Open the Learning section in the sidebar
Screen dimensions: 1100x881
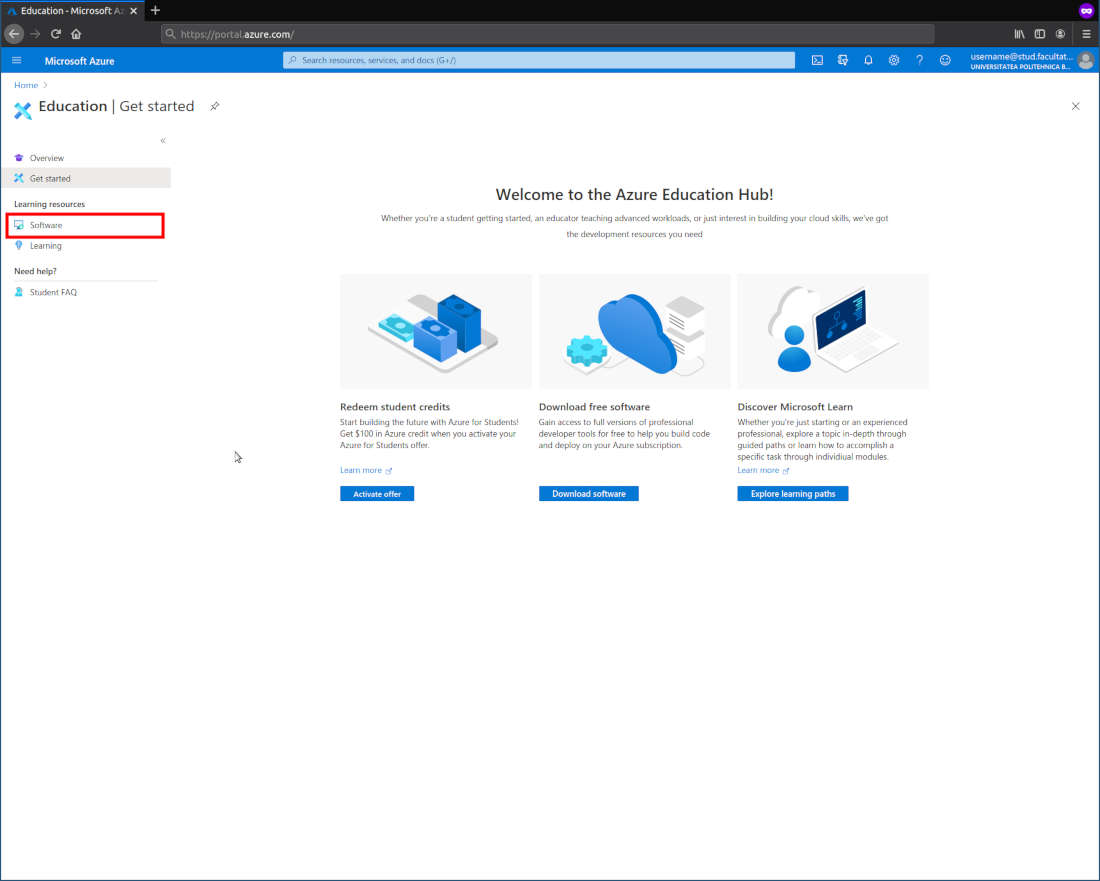46,245
